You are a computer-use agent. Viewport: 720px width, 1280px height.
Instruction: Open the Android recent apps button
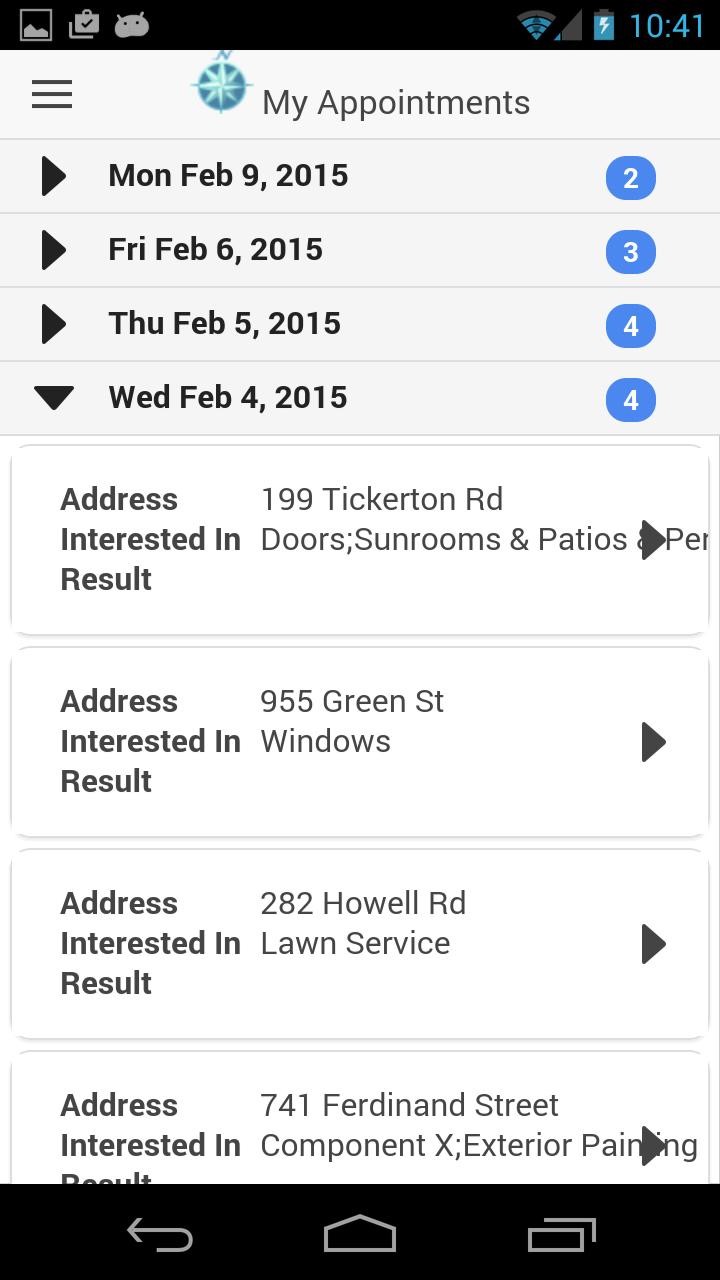(x=561, y=1234)
